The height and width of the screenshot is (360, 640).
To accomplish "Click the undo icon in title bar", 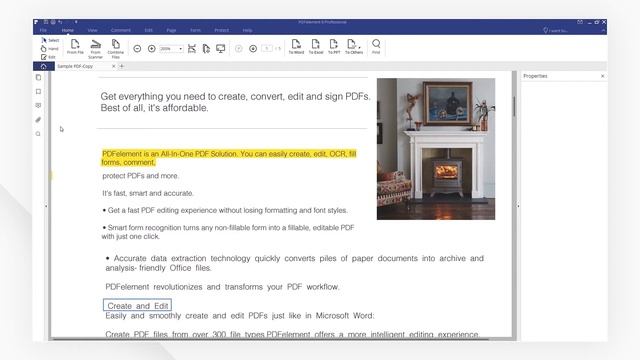I will pyautogui.click(x=60, y=22).
